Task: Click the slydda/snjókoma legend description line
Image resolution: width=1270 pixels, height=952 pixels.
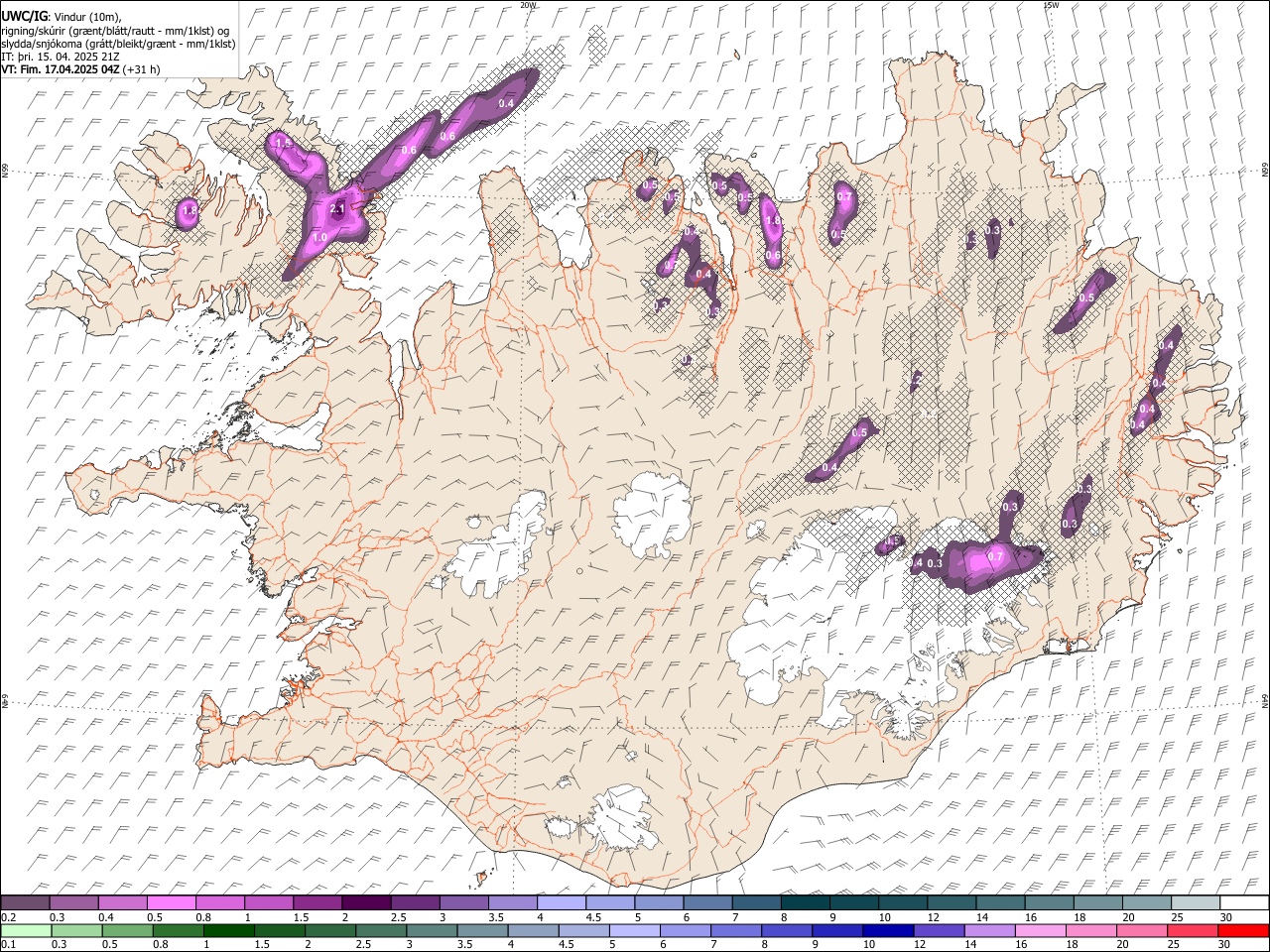Action: click(x=118, y=44)
